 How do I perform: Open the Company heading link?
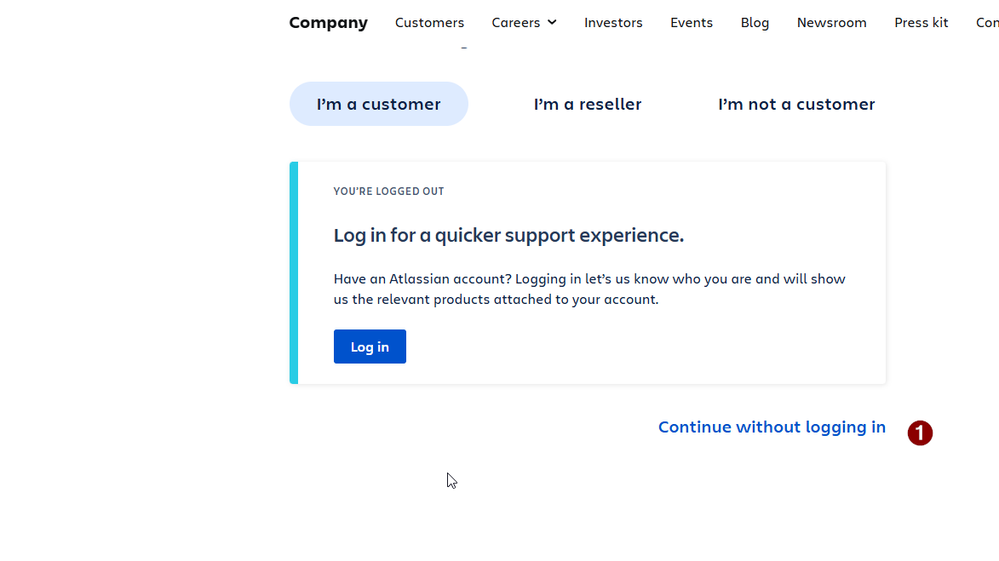tap(328, 22)
